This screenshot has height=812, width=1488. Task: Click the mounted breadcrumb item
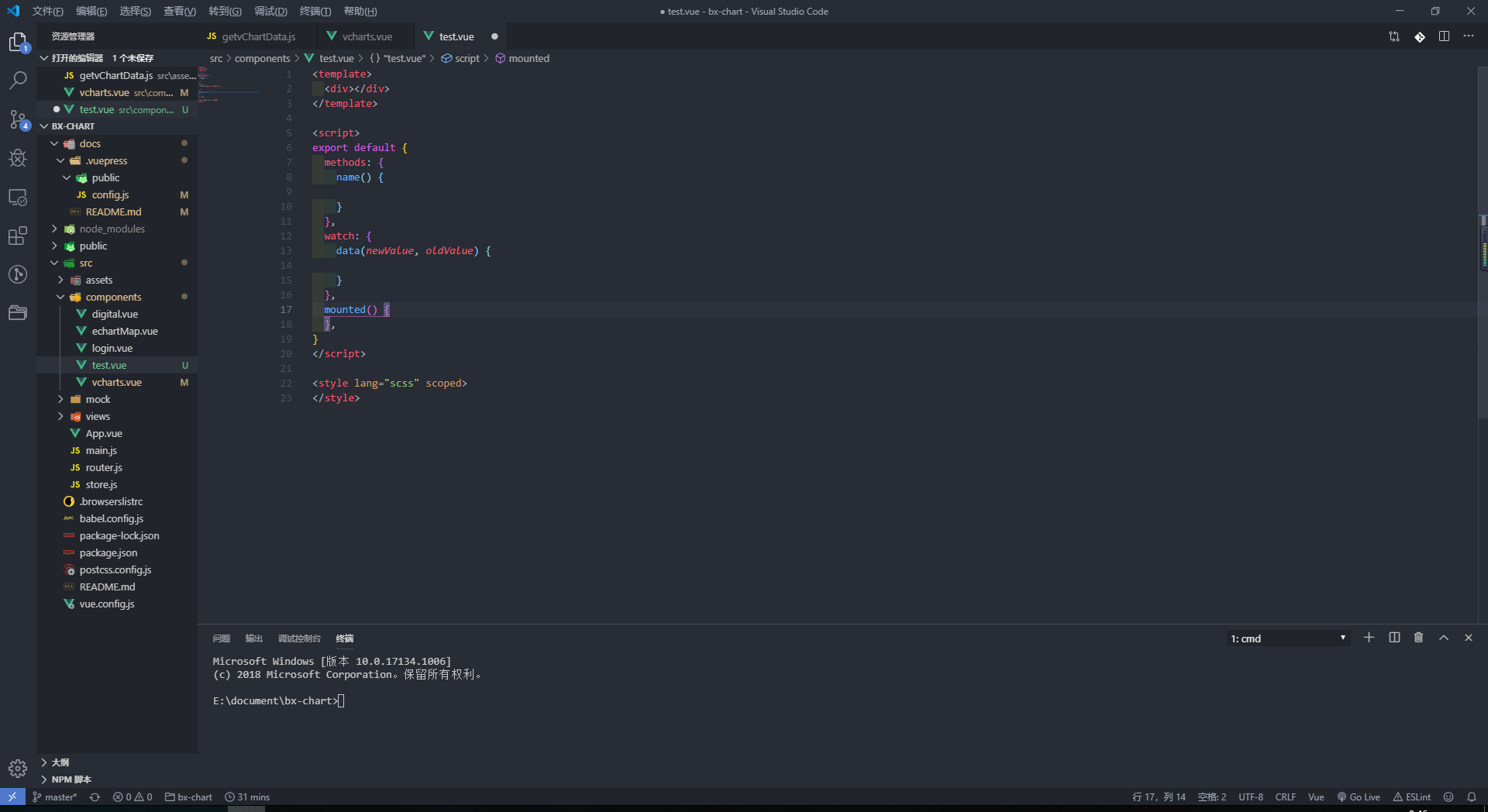[x=523, y=58]
